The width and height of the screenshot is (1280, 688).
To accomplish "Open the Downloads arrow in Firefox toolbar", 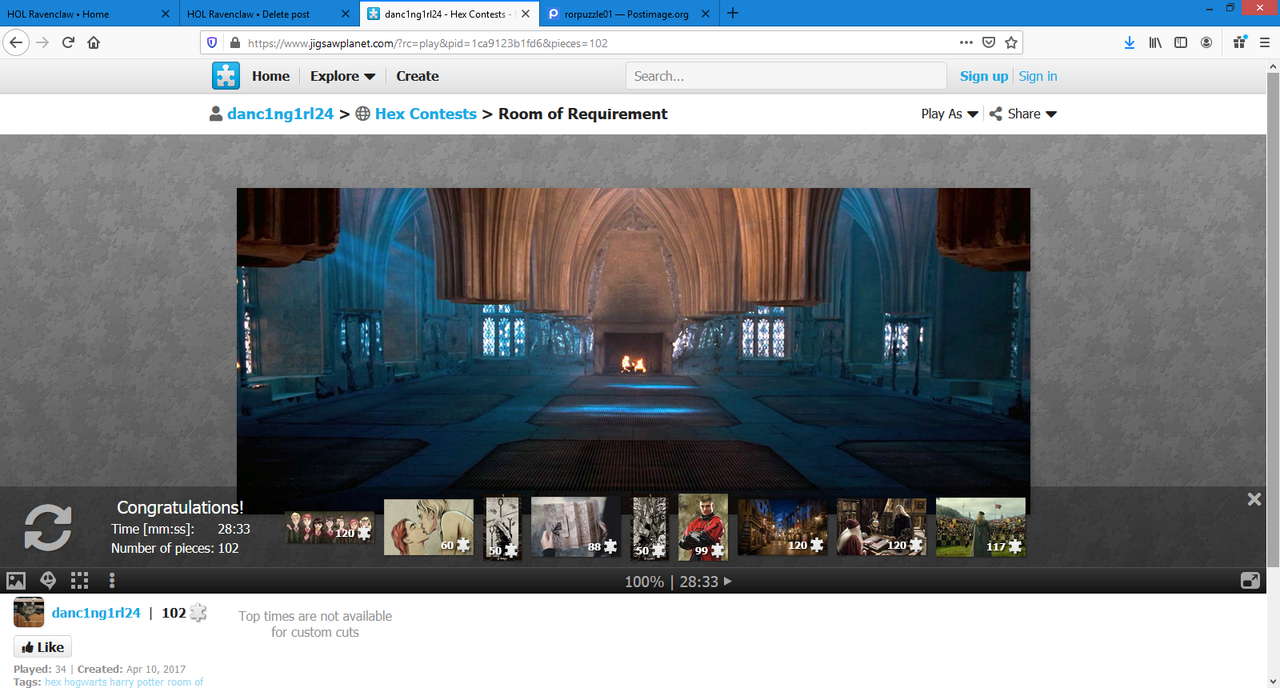I will (x=1129, y=43).
